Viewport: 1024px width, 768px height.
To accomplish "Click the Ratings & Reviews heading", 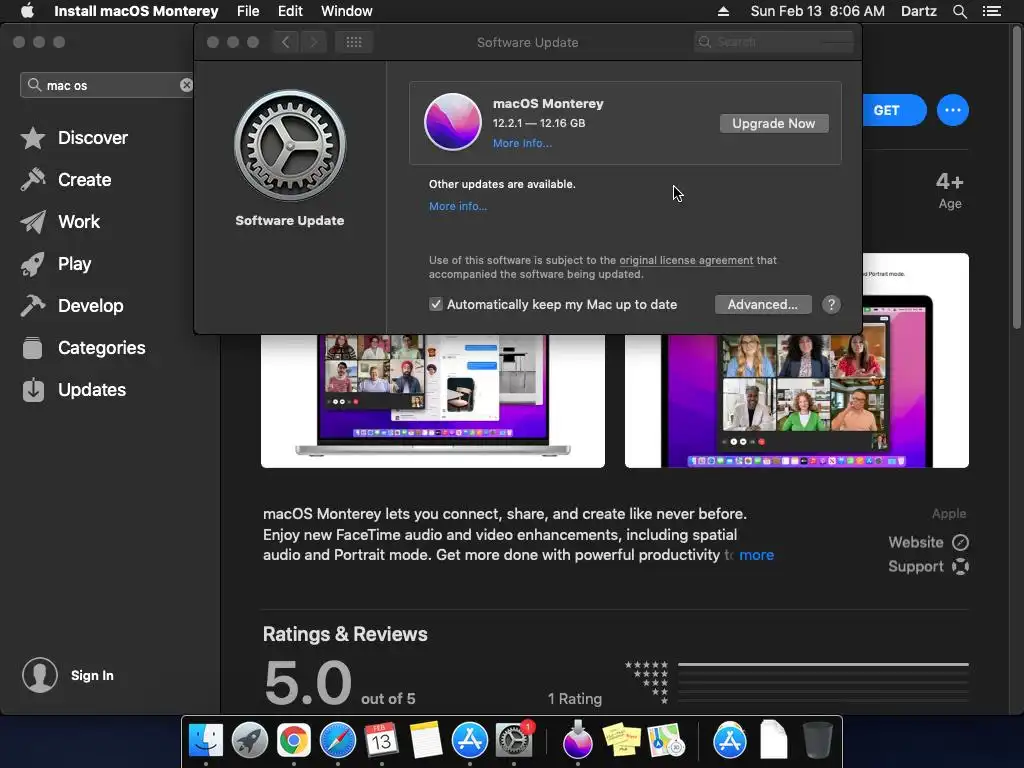I will 345,634.
